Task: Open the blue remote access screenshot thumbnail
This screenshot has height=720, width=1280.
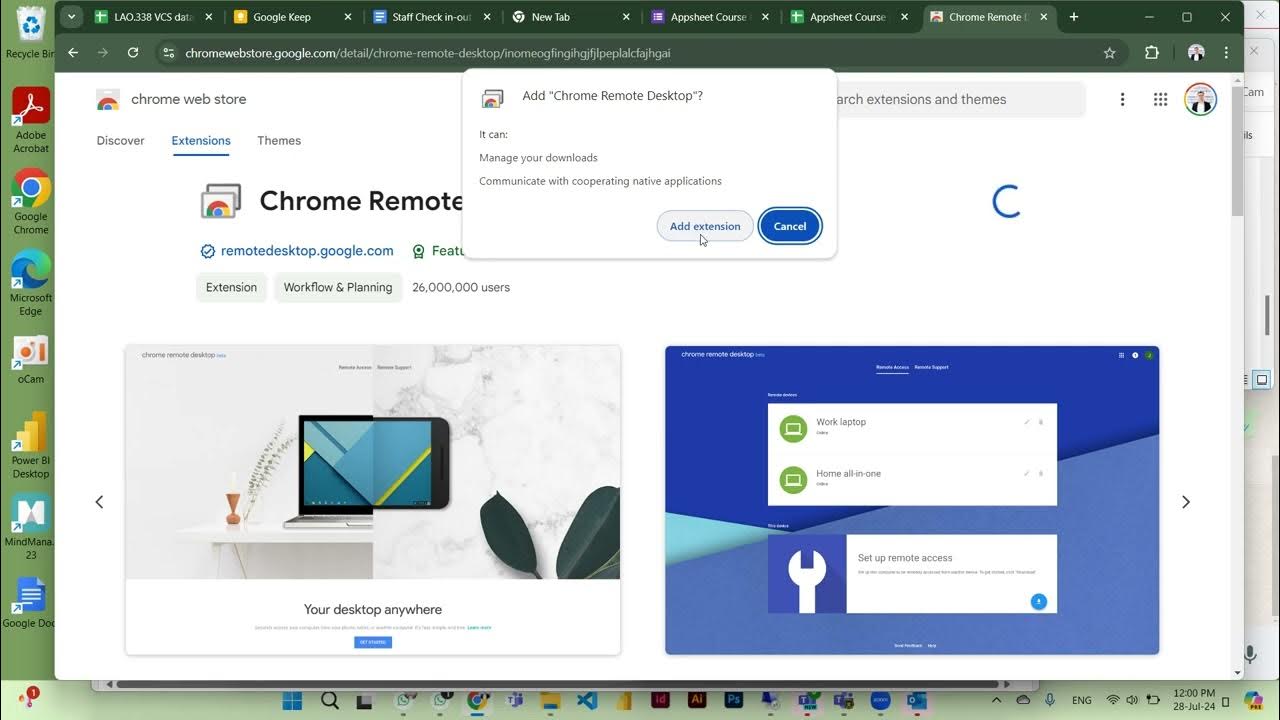Action: (912, 500)
